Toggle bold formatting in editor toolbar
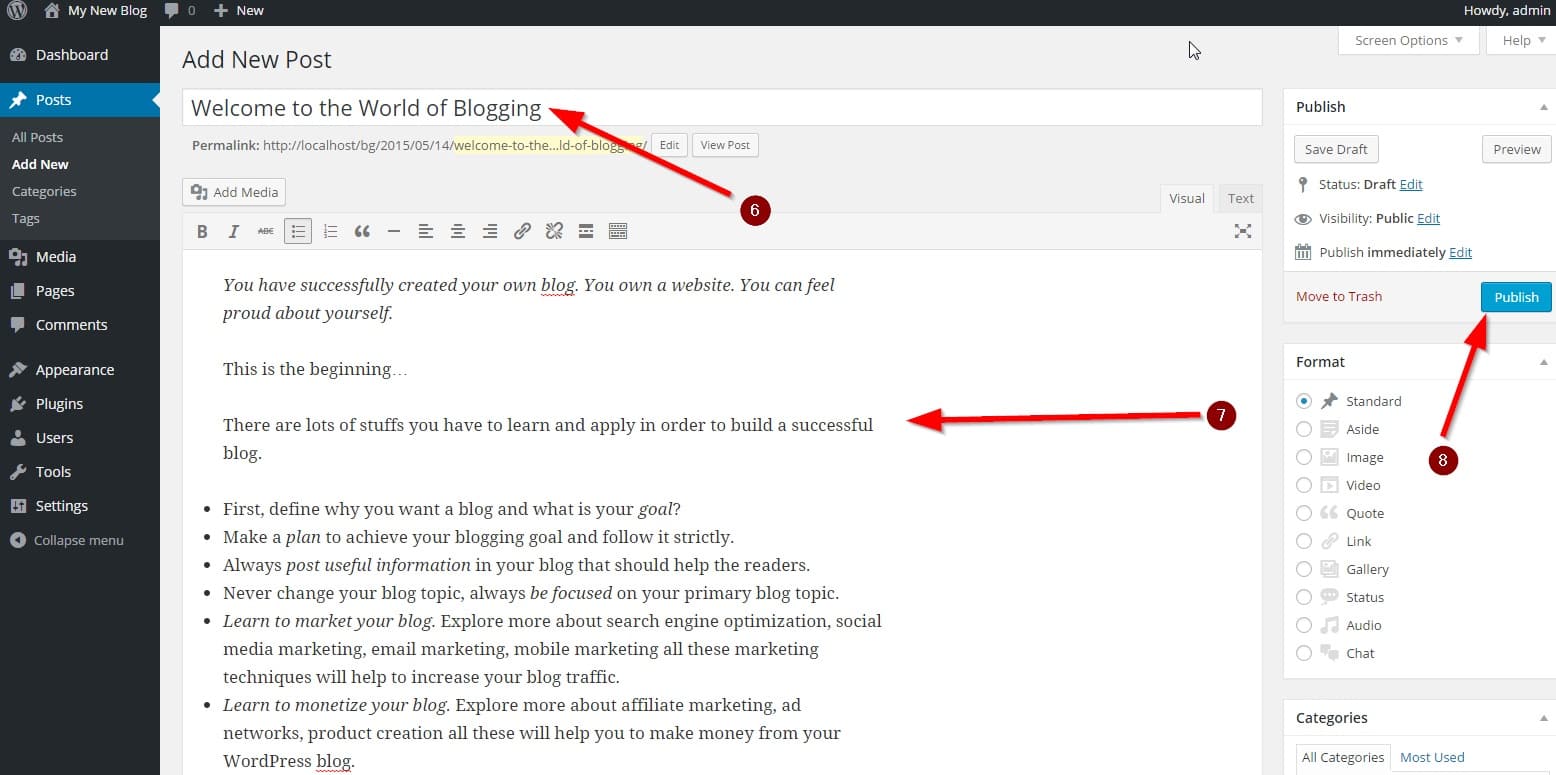The height and width of the screenshot is (775, 1556). 202,232
